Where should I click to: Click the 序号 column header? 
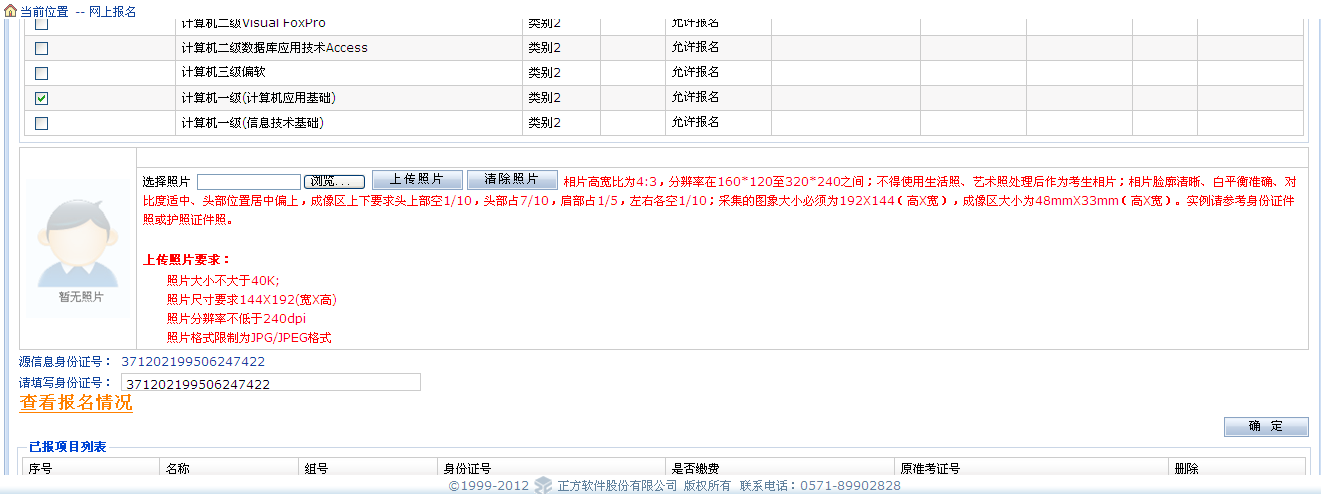click(40, 469)
